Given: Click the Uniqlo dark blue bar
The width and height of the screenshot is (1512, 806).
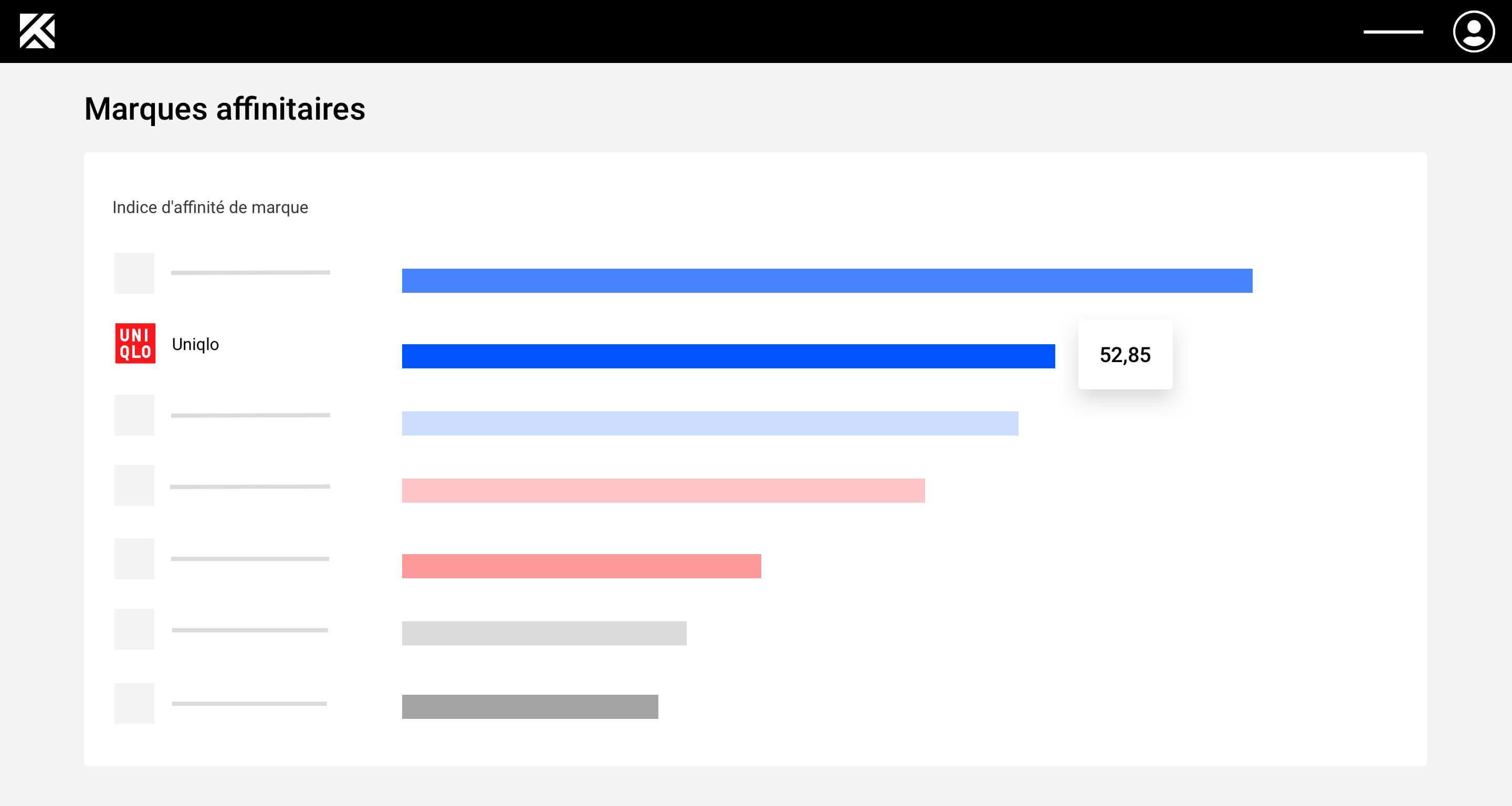Looking at the screenshot, I should 728,356.
